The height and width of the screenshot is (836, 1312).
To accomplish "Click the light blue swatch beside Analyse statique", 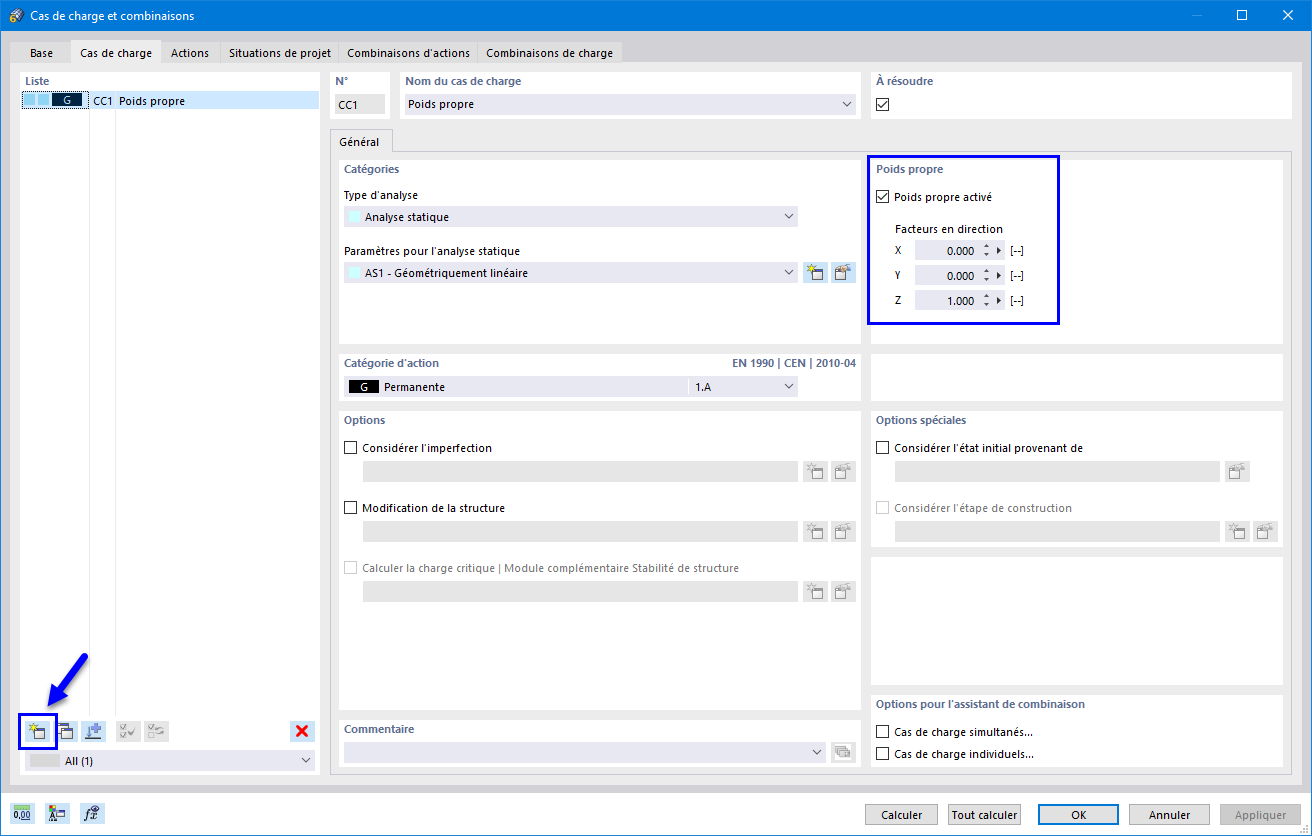I will tap(354, 217).
